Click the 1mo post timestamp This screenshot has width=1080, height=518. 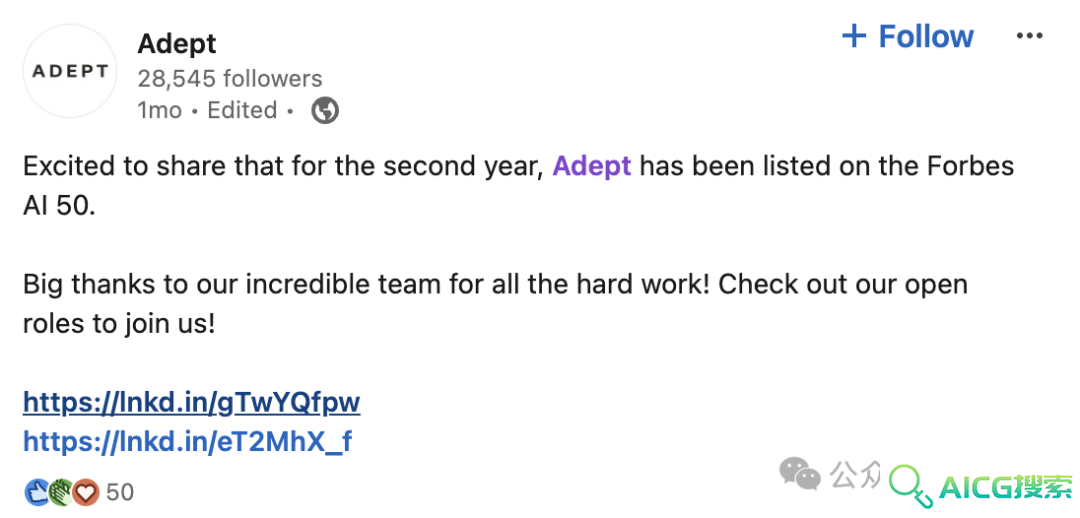click(x=159, y=110)
